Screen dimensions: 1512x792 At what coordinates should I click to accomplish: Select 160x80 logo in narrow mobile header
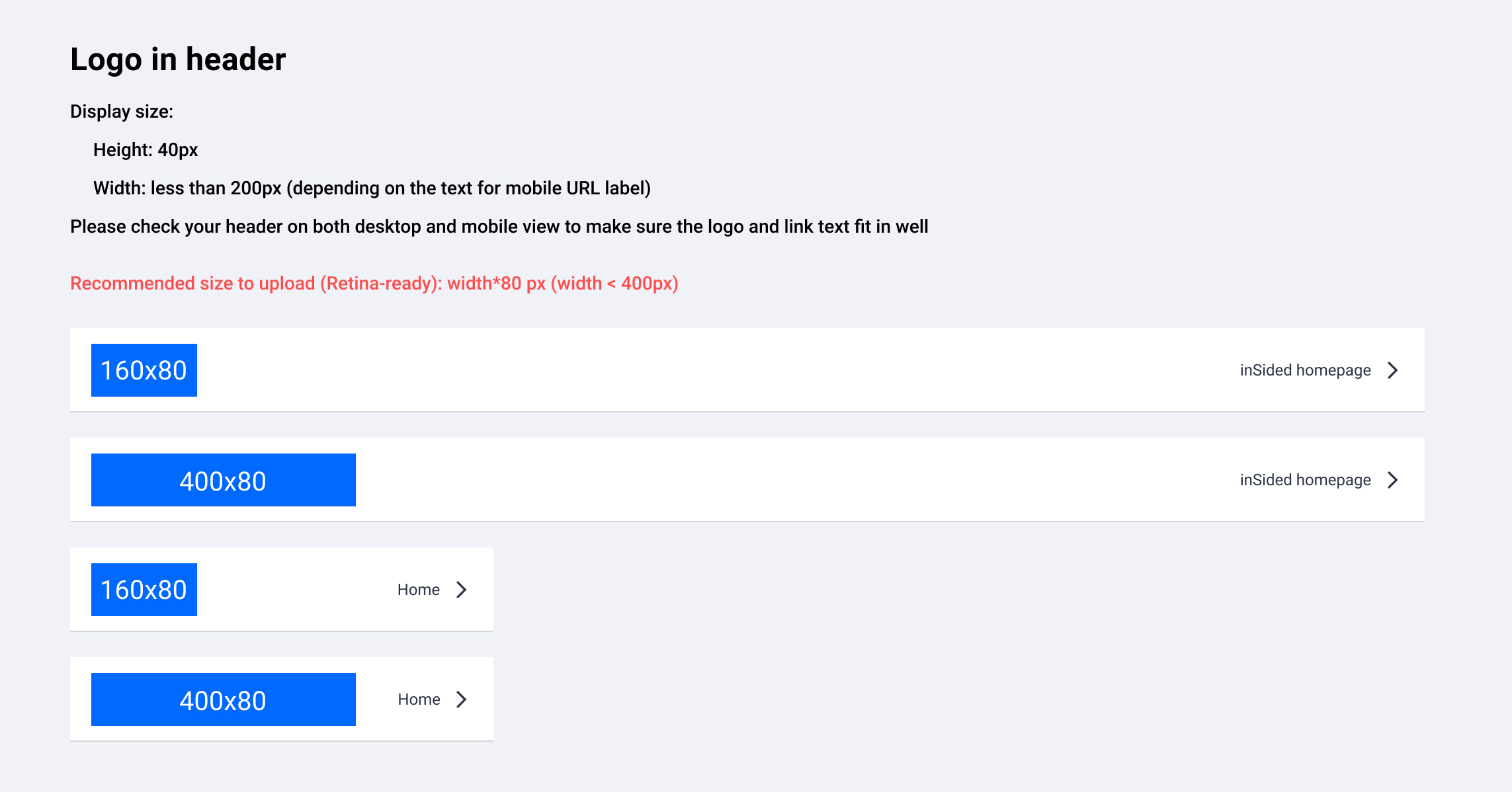tap(144, 590)
